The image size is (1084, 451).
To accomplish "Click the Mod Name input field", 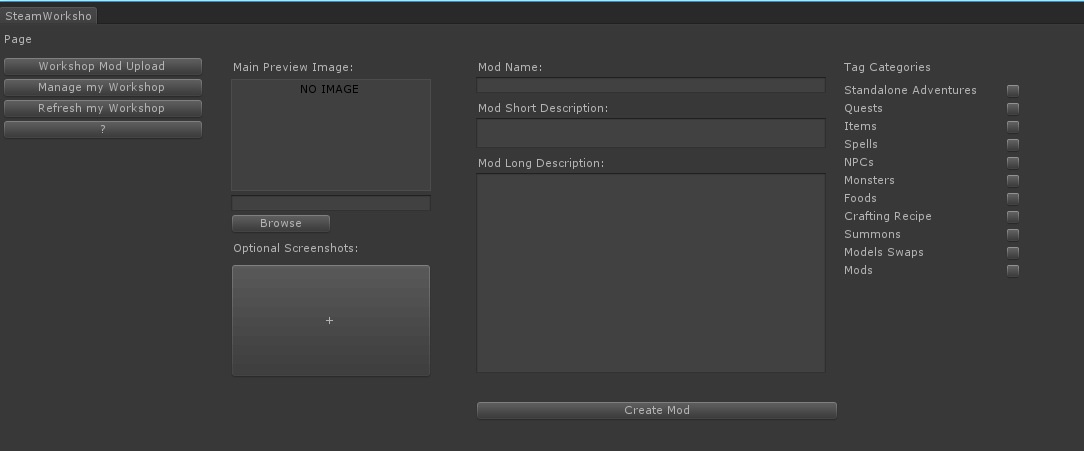I will 651,85.
